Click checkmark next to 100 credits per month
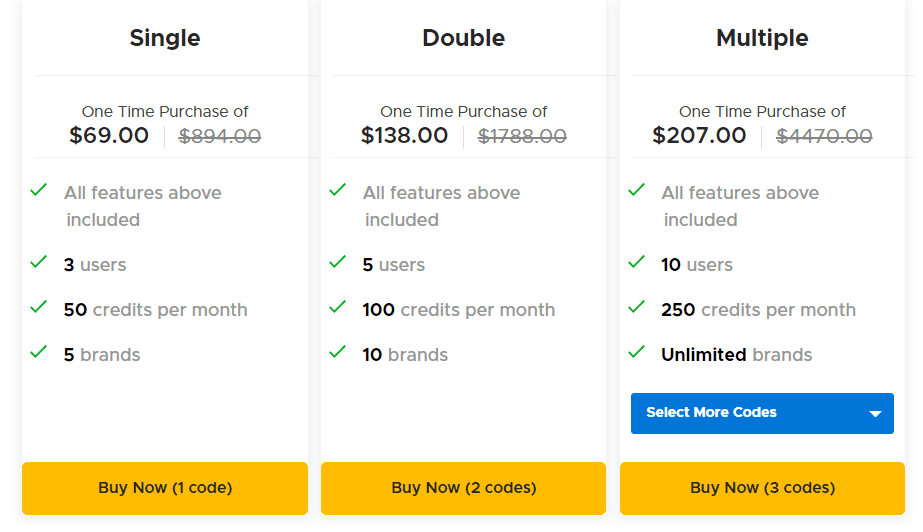923x532 pixels. 338,307
